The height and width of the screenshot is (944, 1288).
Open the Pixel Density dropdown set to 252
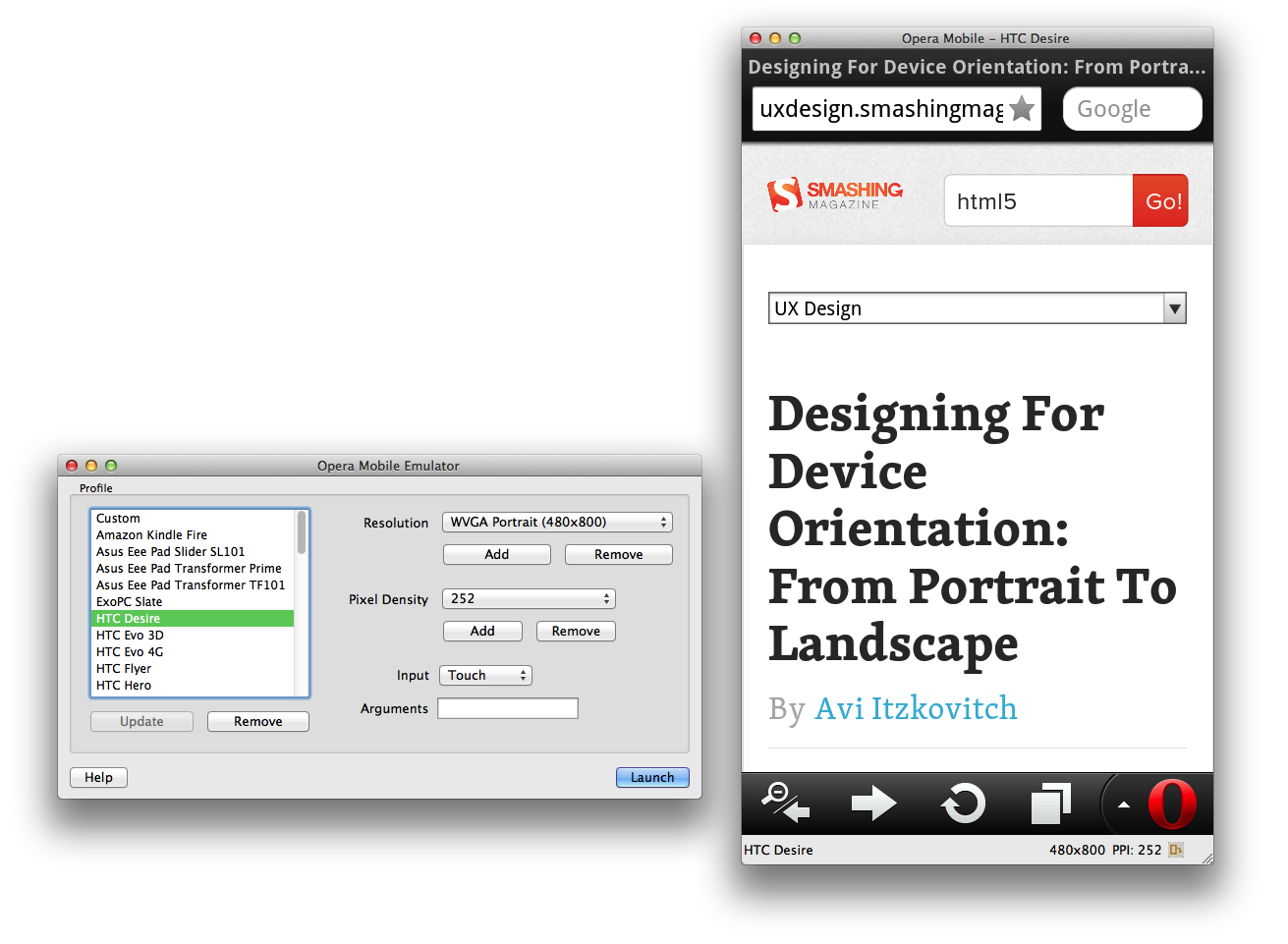[x=528, y=598]
